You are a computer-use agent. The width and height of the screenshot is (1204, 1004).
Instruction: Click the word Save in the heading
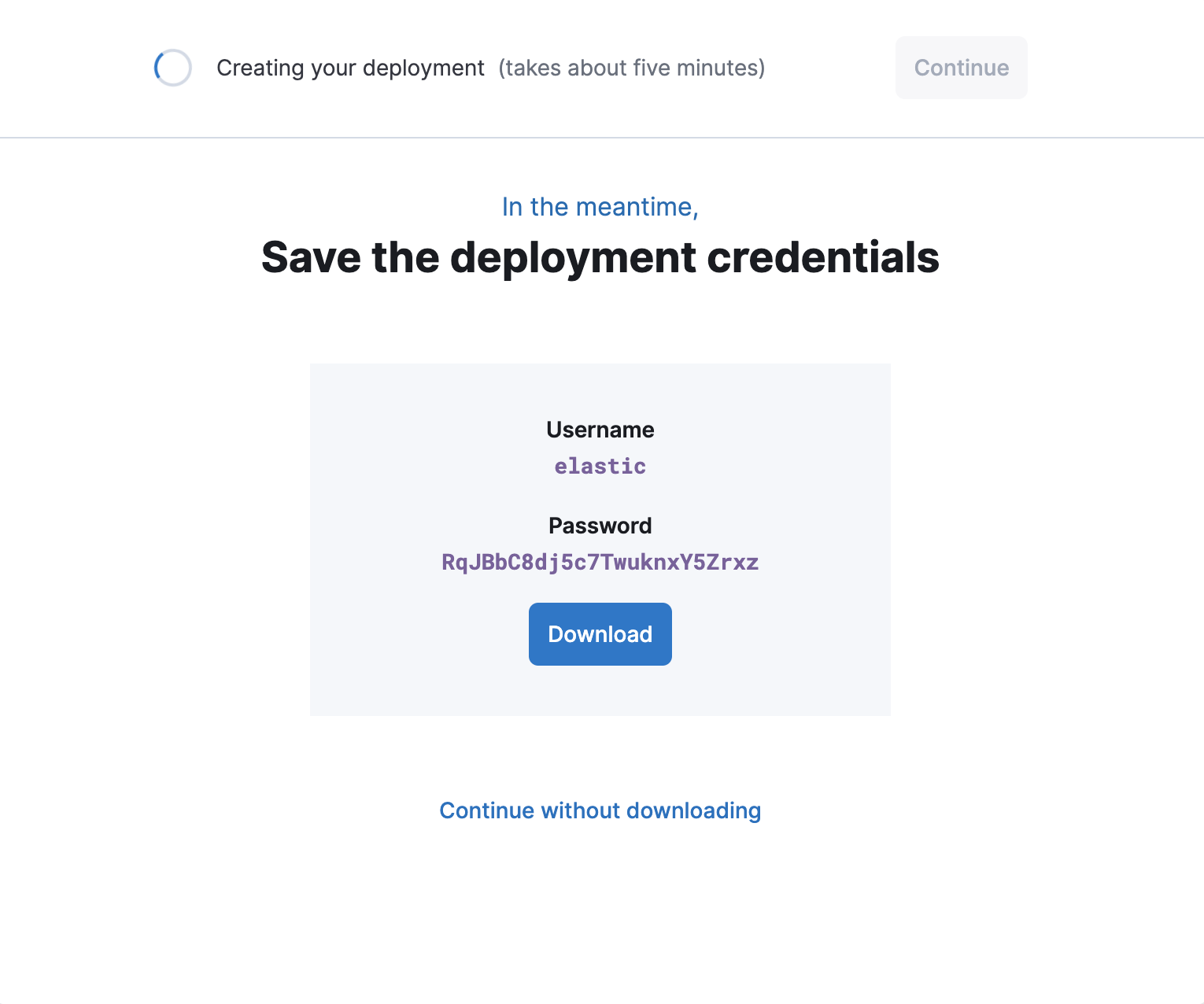[310, 258]
